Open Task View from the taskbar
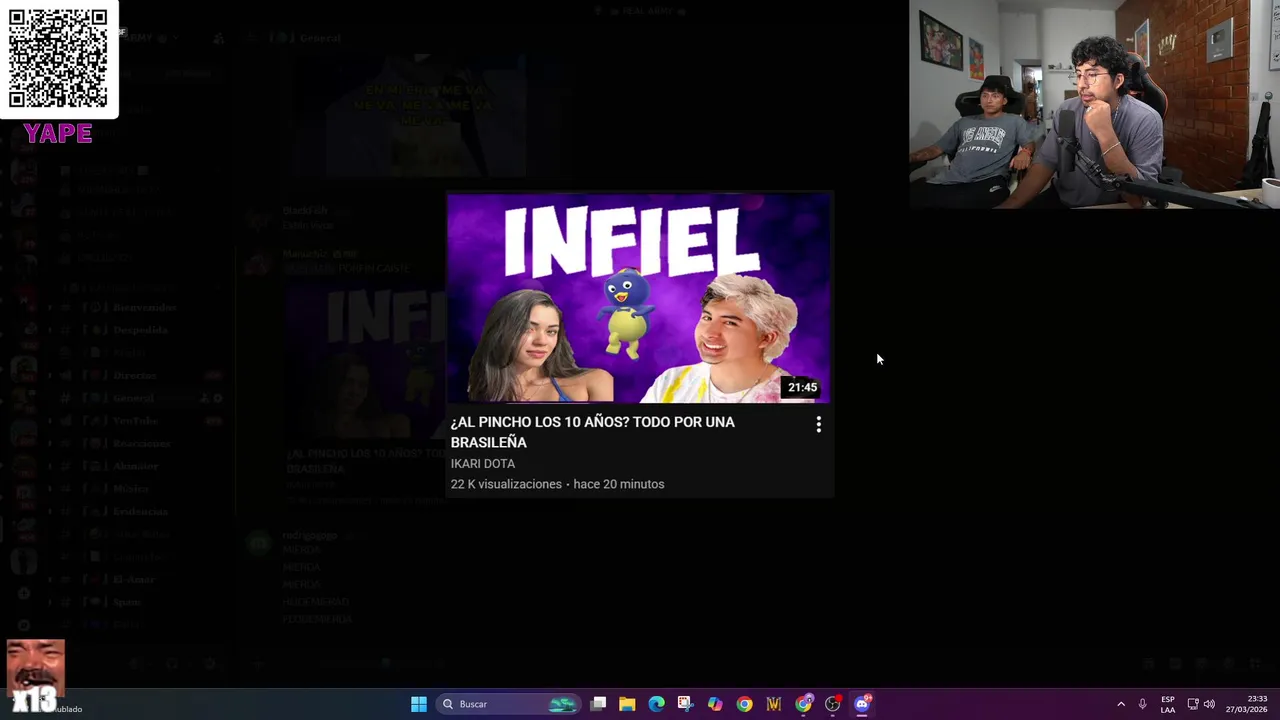This screenshot has width=1280, height=720. 598,704
